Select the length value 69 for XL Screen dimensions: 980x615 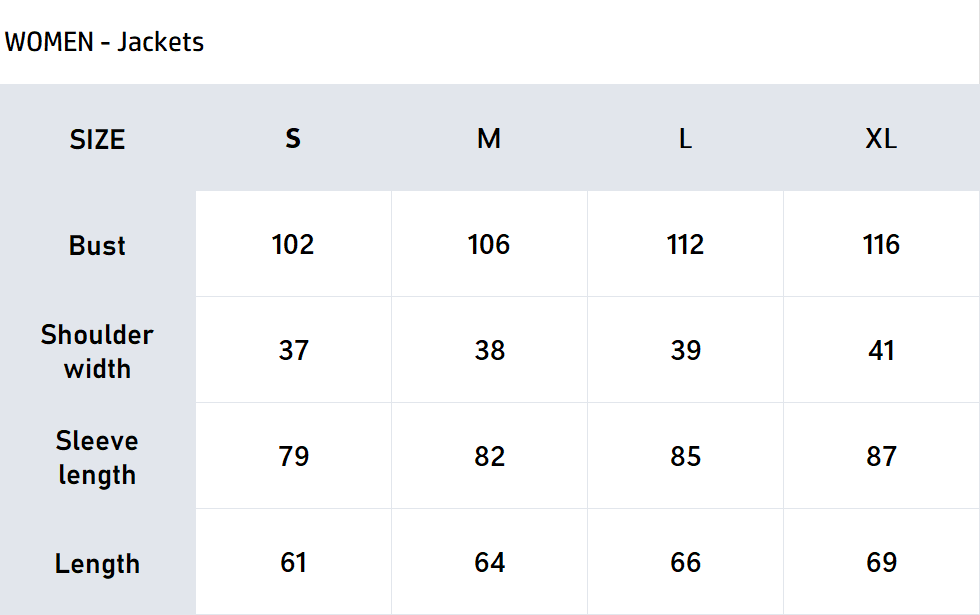(881, 563)
